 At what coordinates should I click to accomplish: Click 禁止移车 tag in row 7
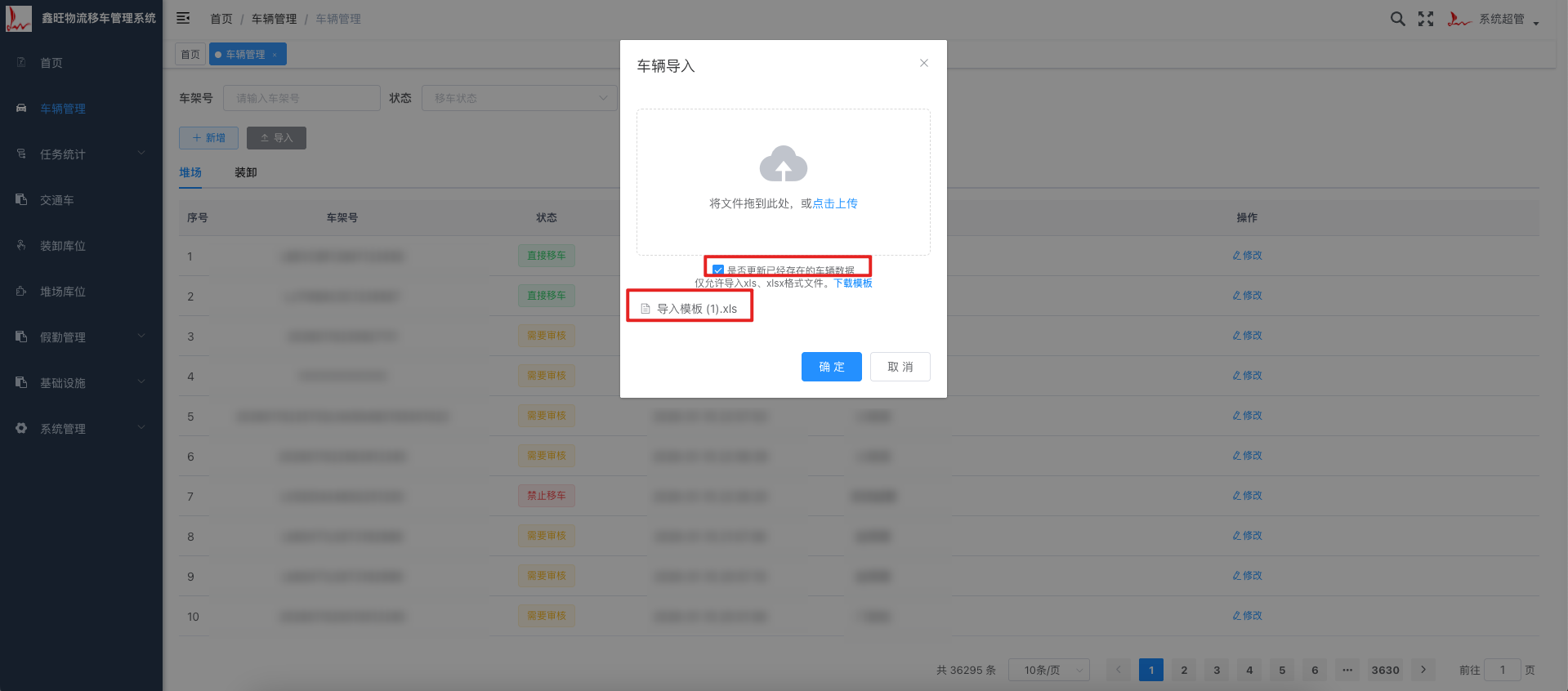coord(546,496)
